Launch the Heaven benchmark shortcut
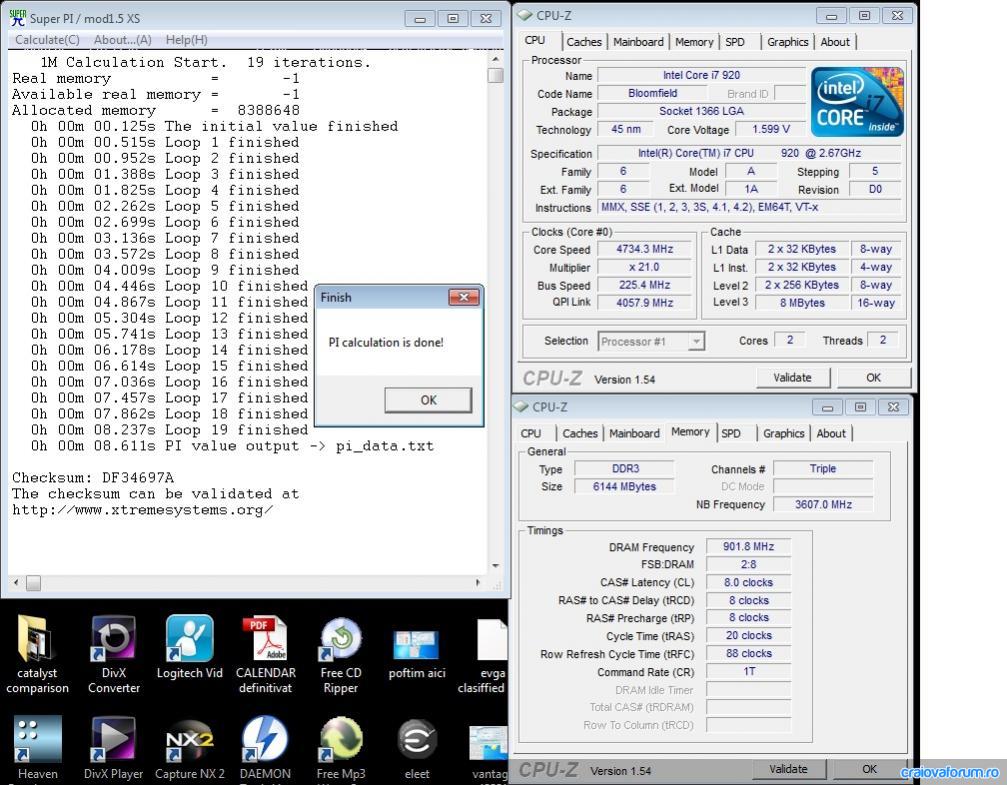Screen dimensions: 1007x785 tap(37, 746)
